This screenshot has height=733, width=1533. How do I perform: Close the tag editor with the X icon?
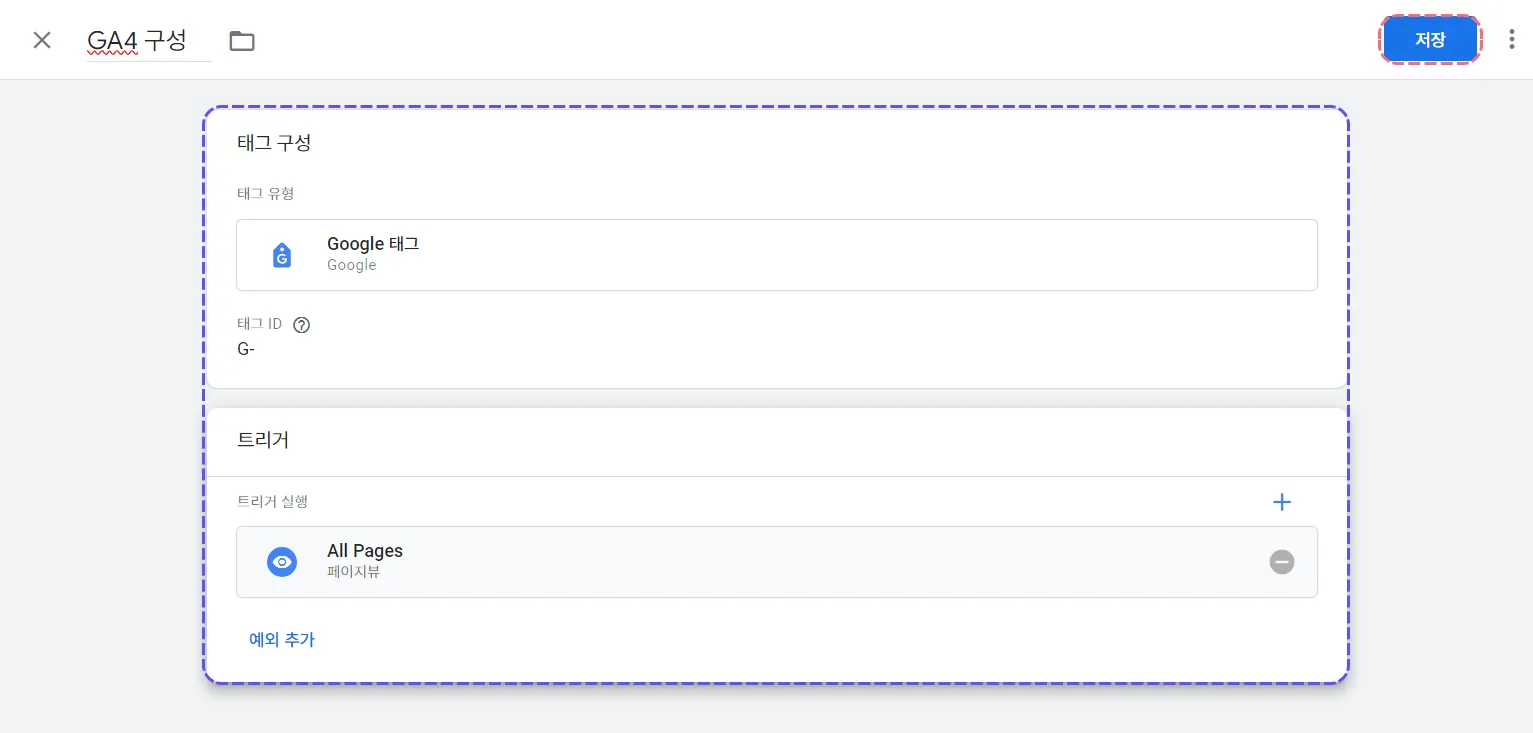(42, 40)
